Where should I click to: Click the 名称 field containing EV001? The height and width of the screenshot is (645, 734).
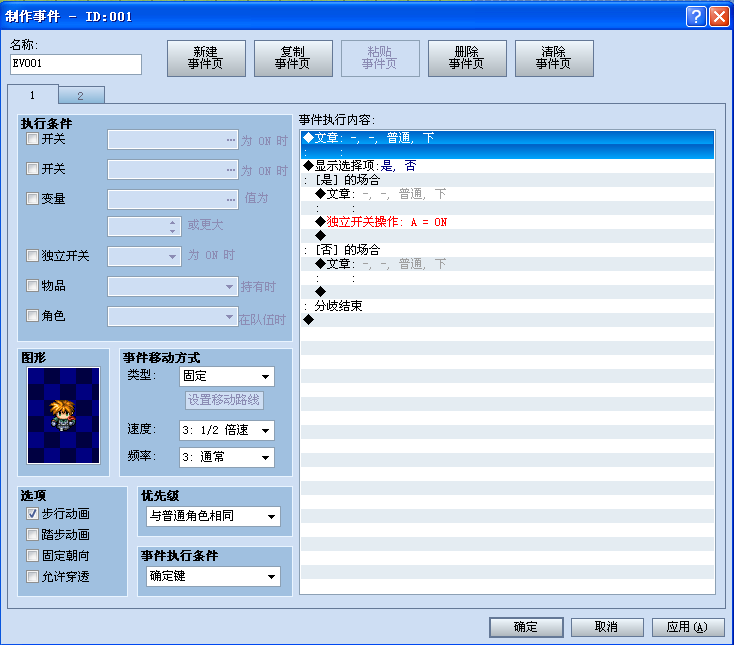pos(76,64)
